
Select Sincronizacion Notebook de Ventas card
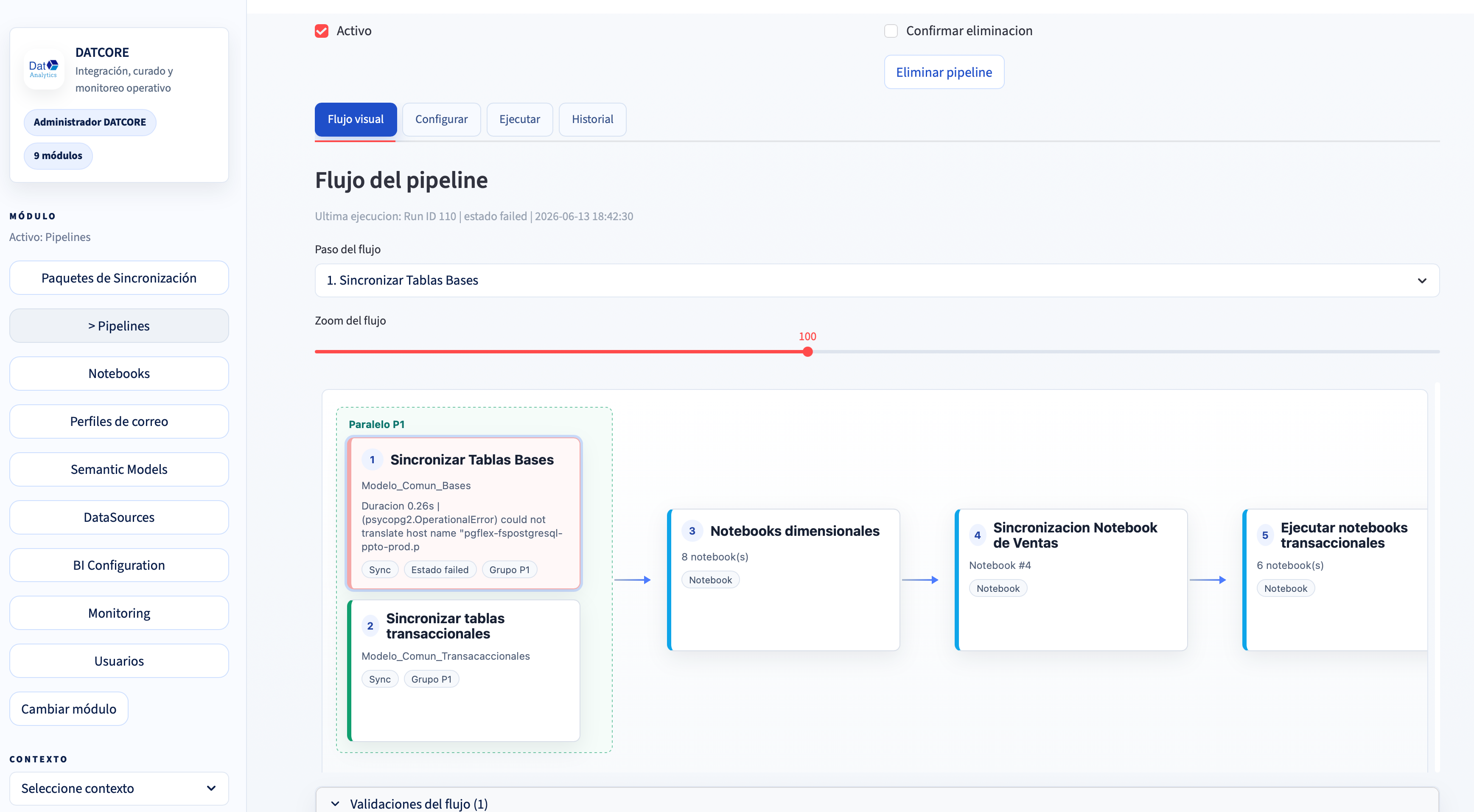click(x=1071, y=580)
